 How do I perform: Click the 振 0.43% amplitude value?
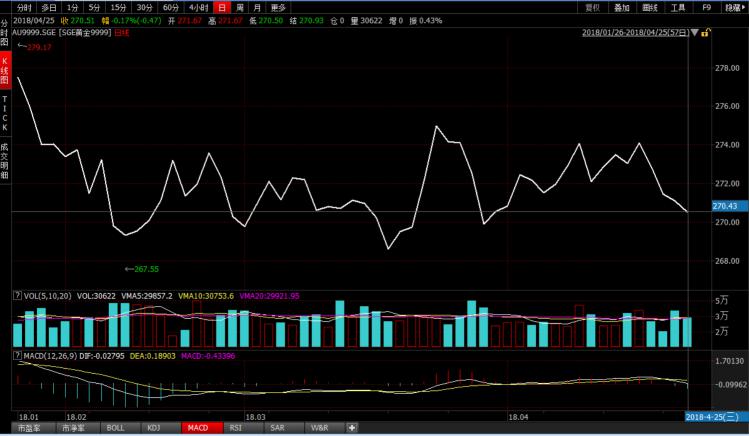[426, 21]
